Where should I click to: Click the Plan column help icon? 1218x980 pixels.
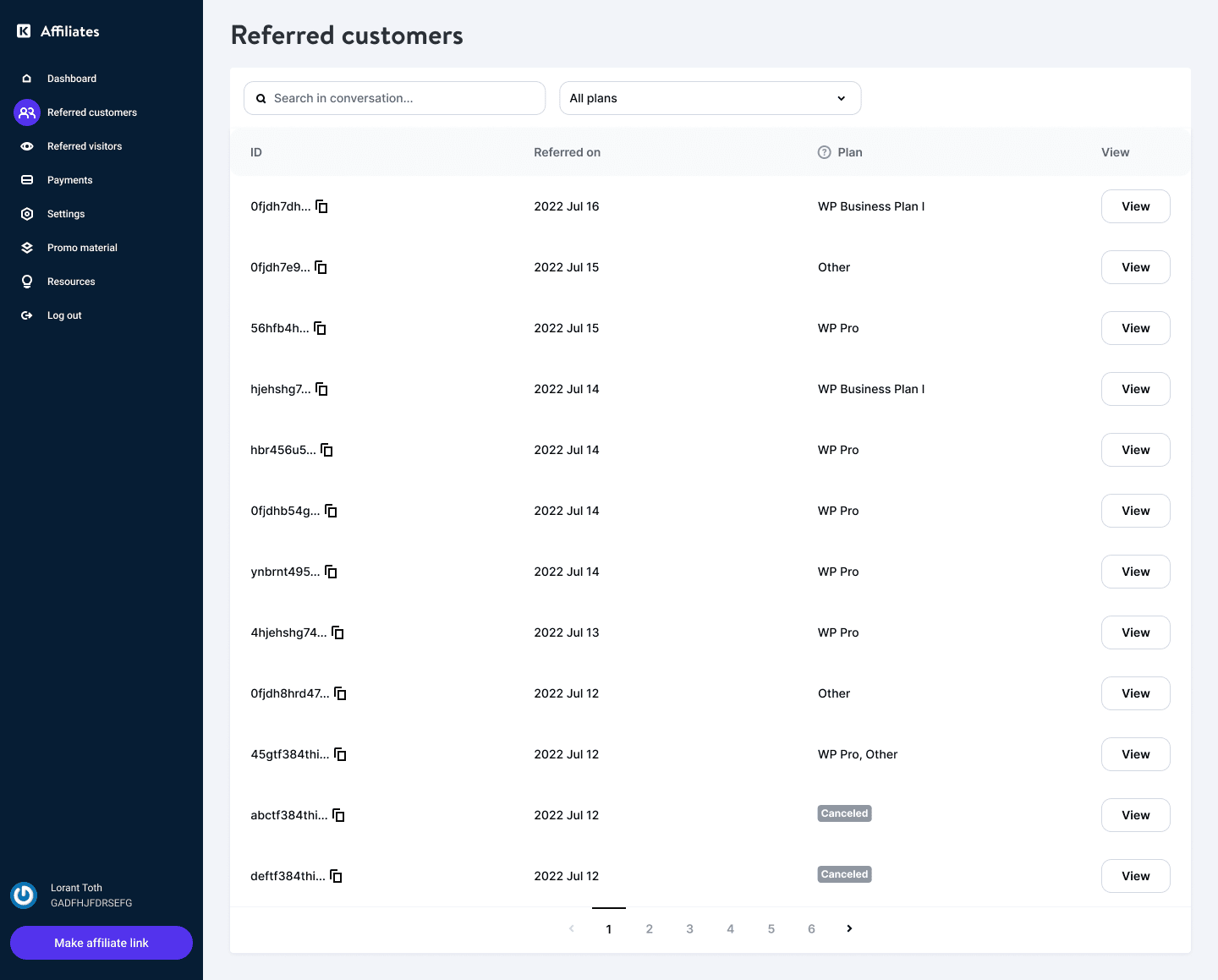tap(824, 152)
